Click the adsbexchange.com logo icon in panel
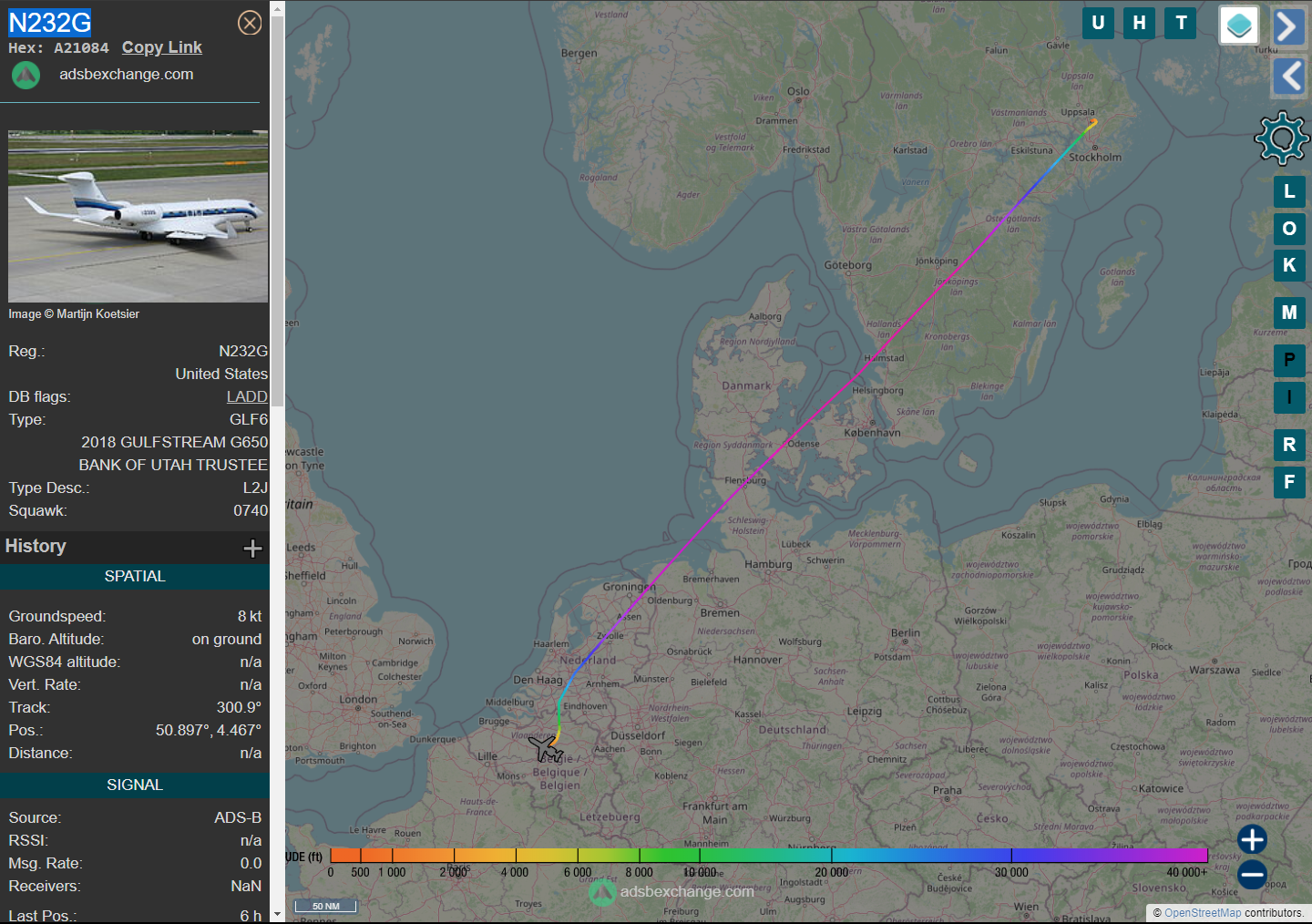1312x924 pixels. tap(26, 75)
